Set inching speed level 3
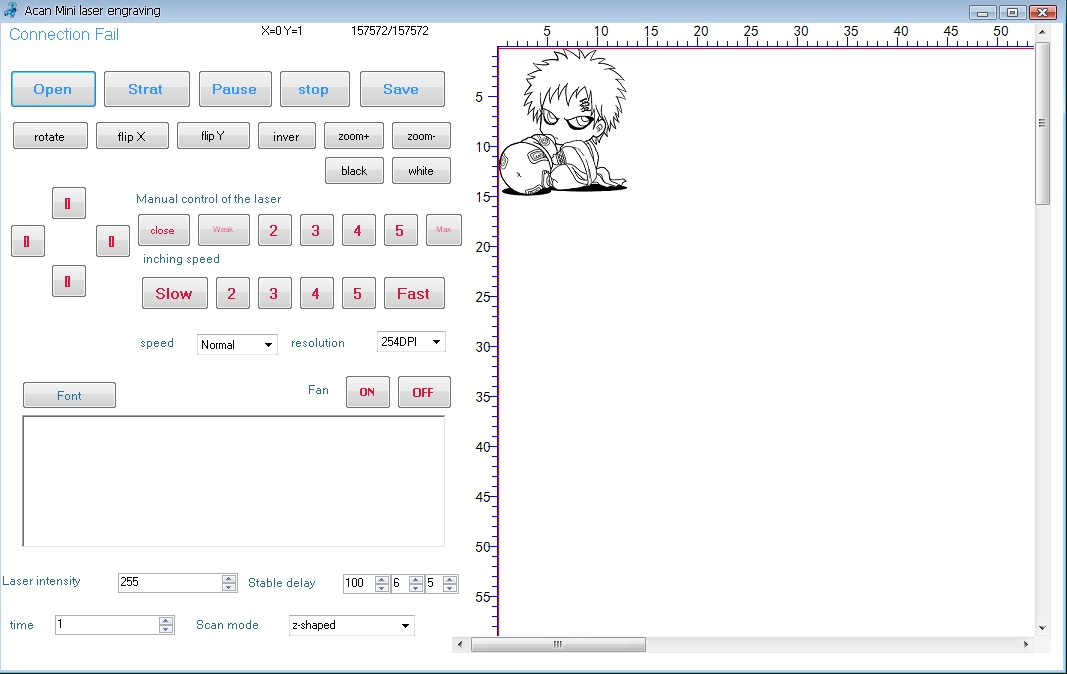 [x=275, y=293]
